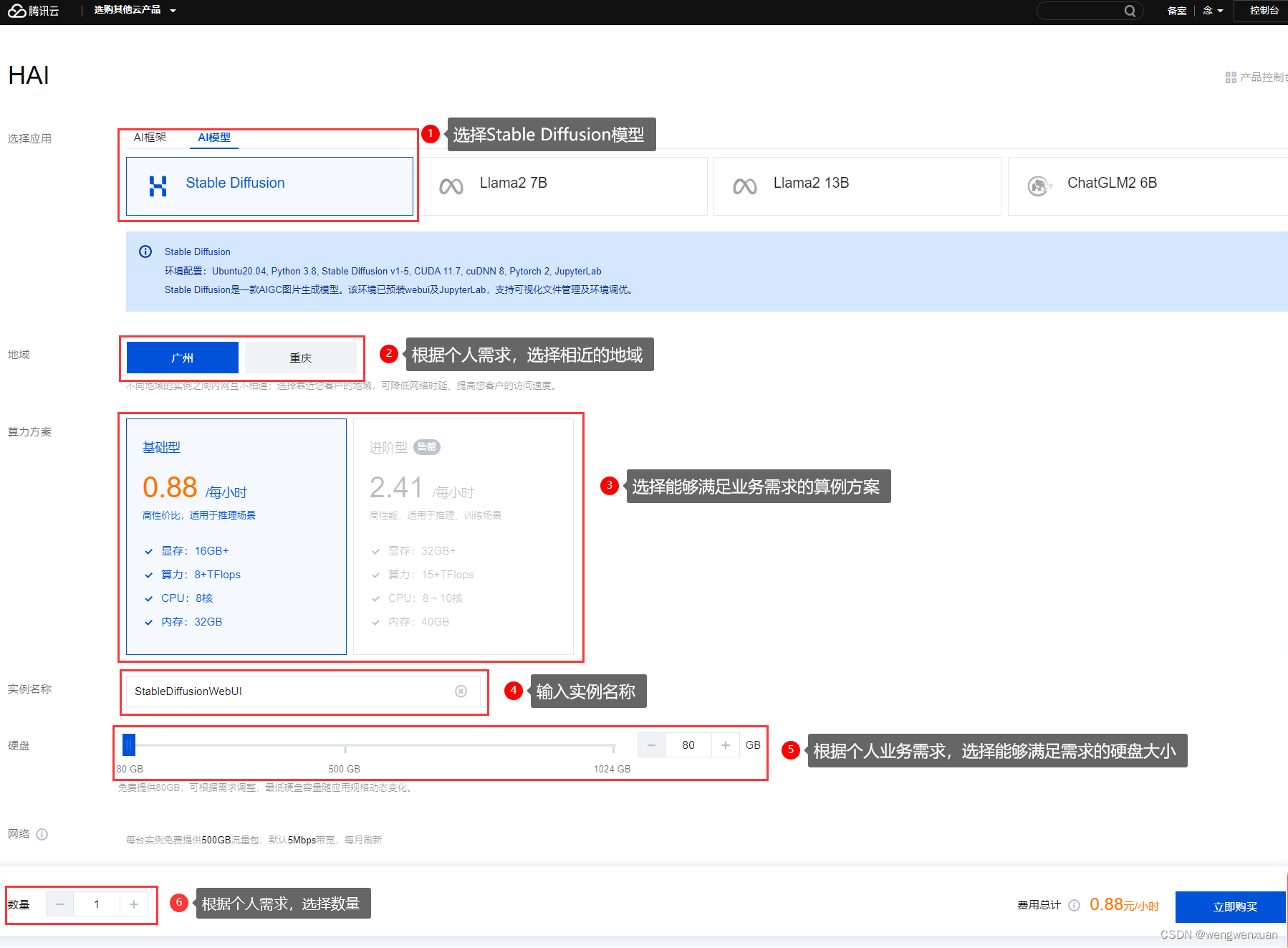The image size is (1288, 948).
Task: Click the search magnifier icon
Action: (1130, 11)
